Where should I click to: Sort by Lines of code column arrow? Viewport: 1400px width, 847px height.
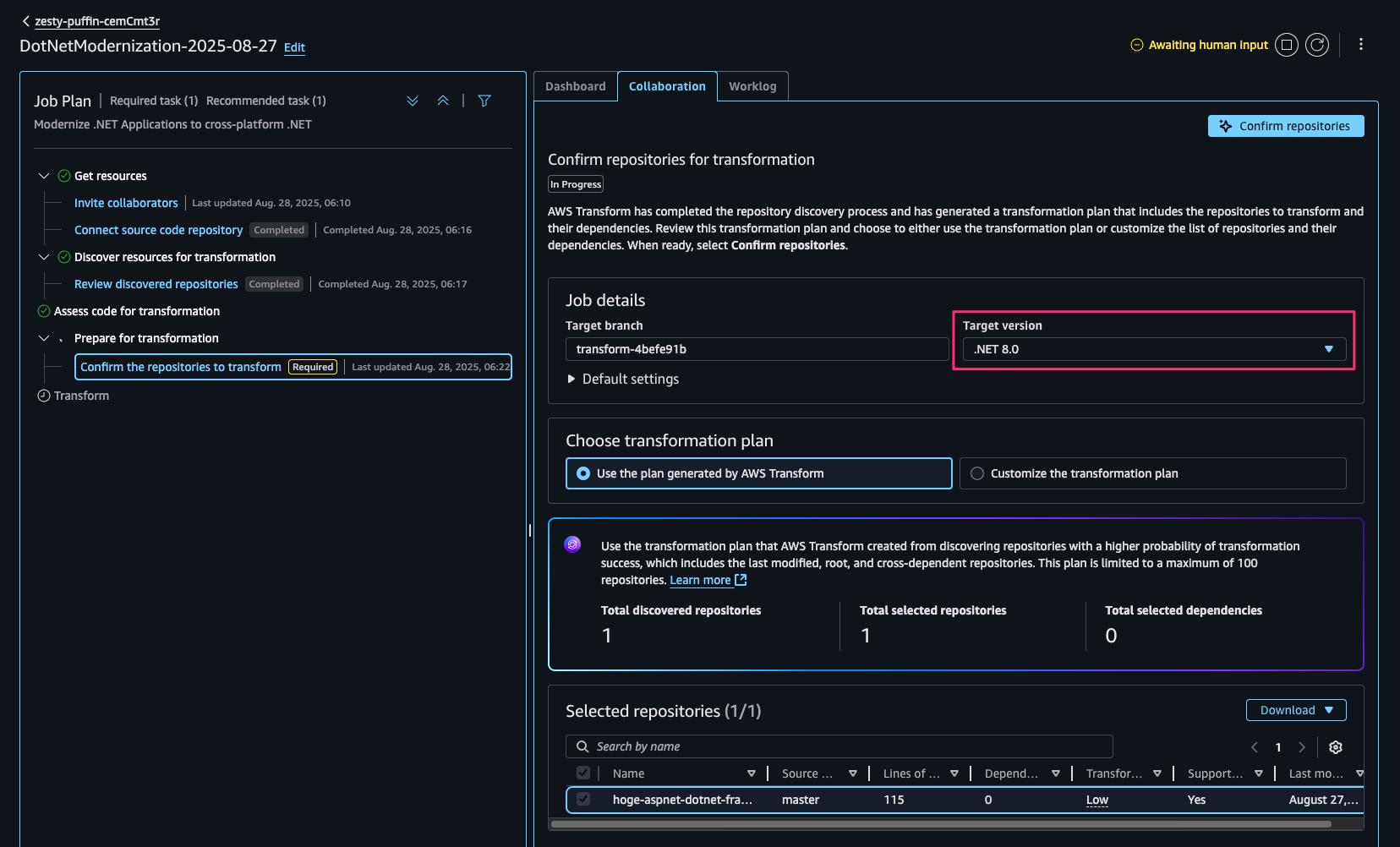tap(954, 773)
